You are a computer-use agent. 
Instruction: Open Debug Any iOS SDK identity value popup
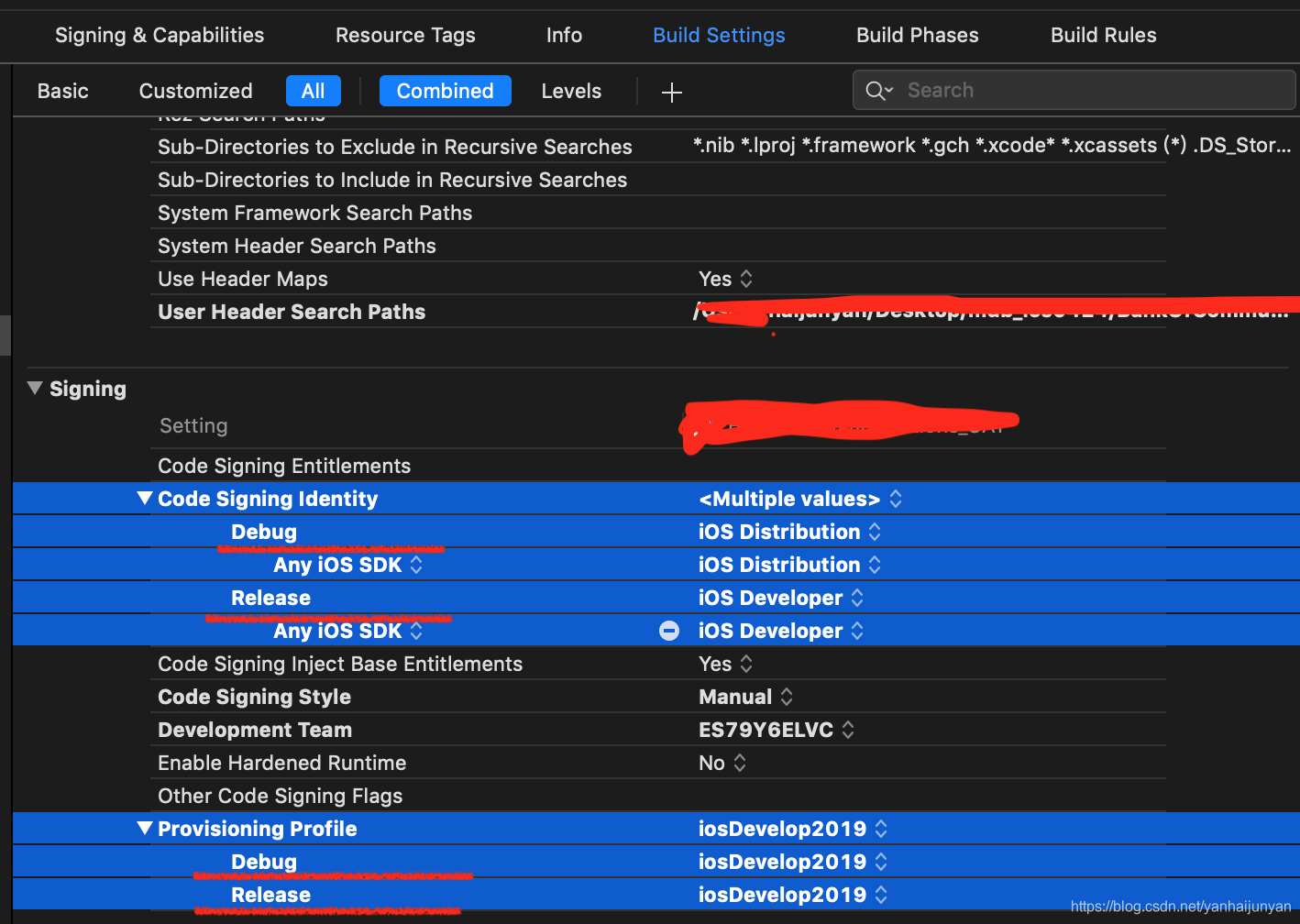[x=789, y=565]
